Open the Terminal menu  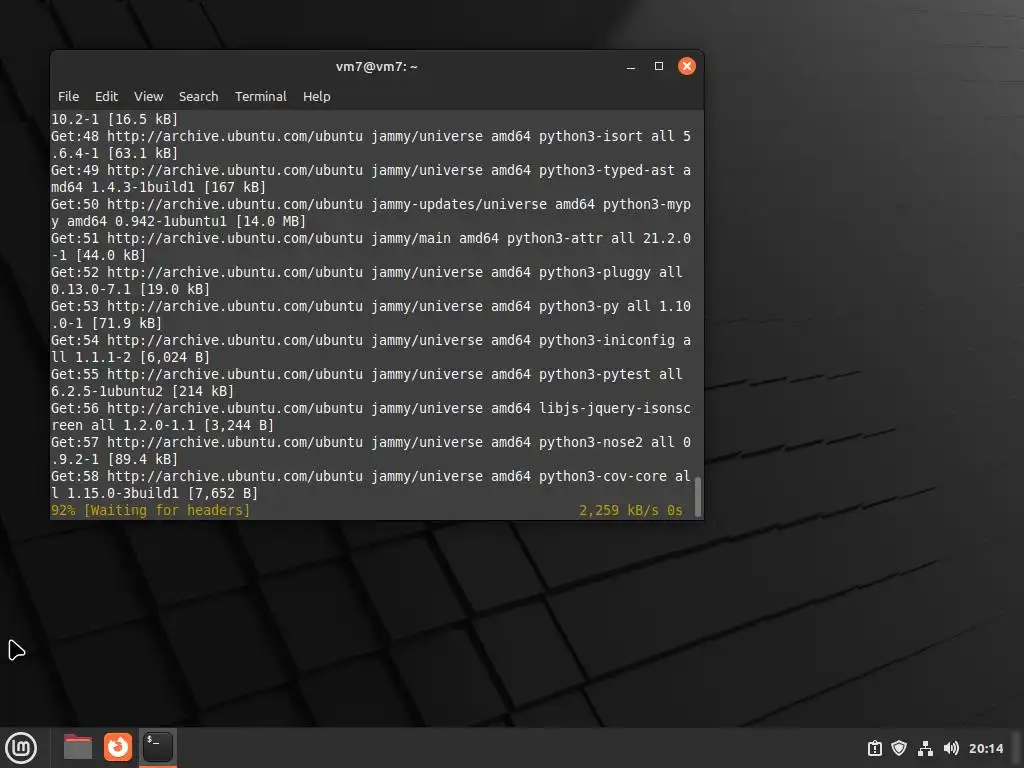point(261,97)
